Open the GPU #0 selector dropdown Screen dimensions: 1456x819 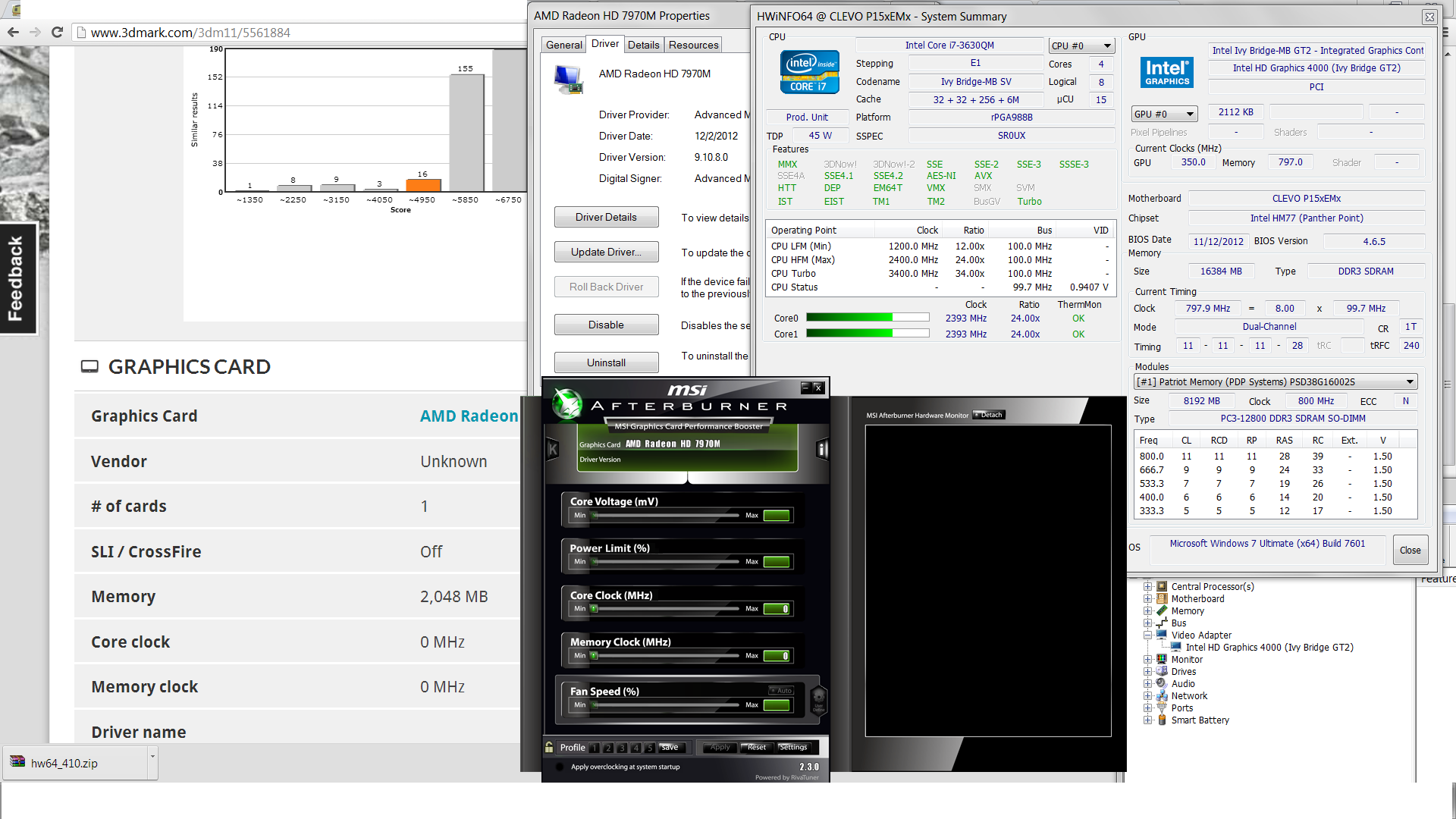click(1164, 114)
